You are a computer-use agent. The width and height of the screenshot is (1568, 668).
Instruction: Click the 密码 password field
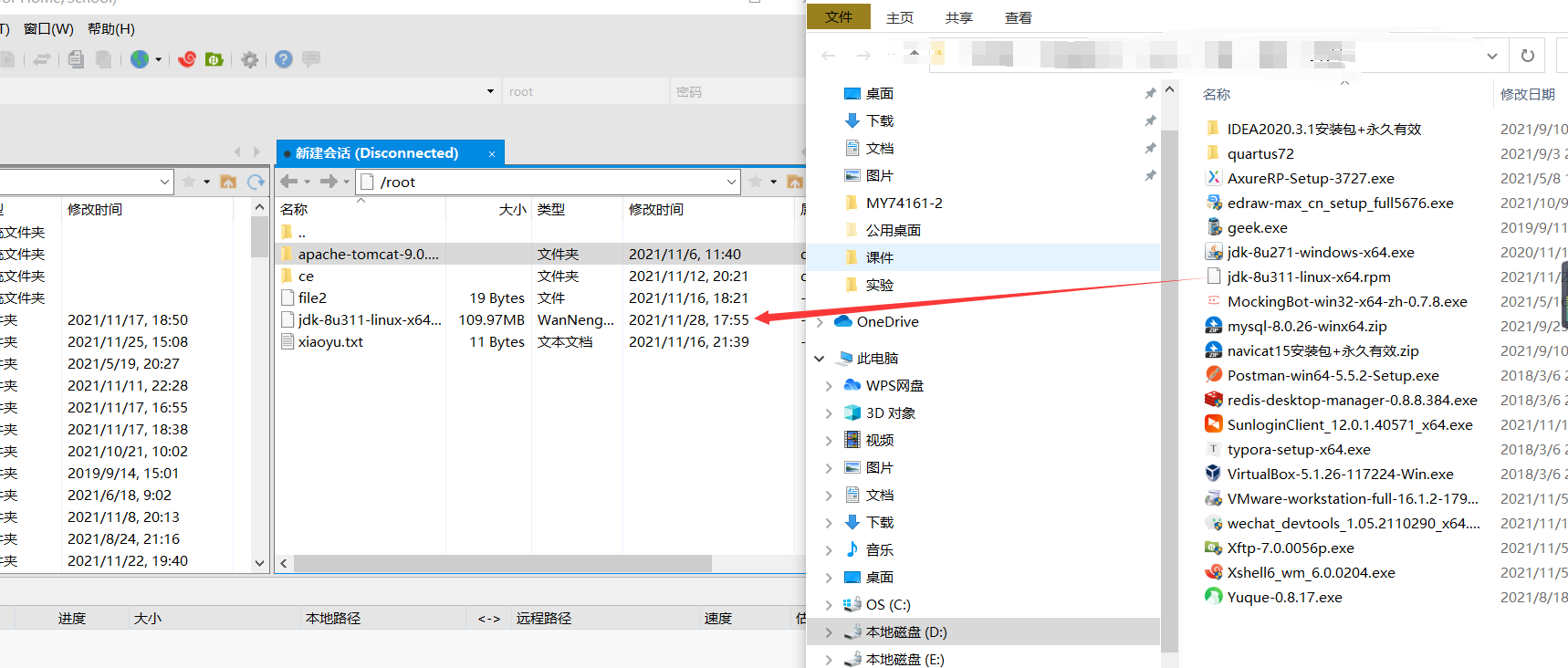pos(737,91)
